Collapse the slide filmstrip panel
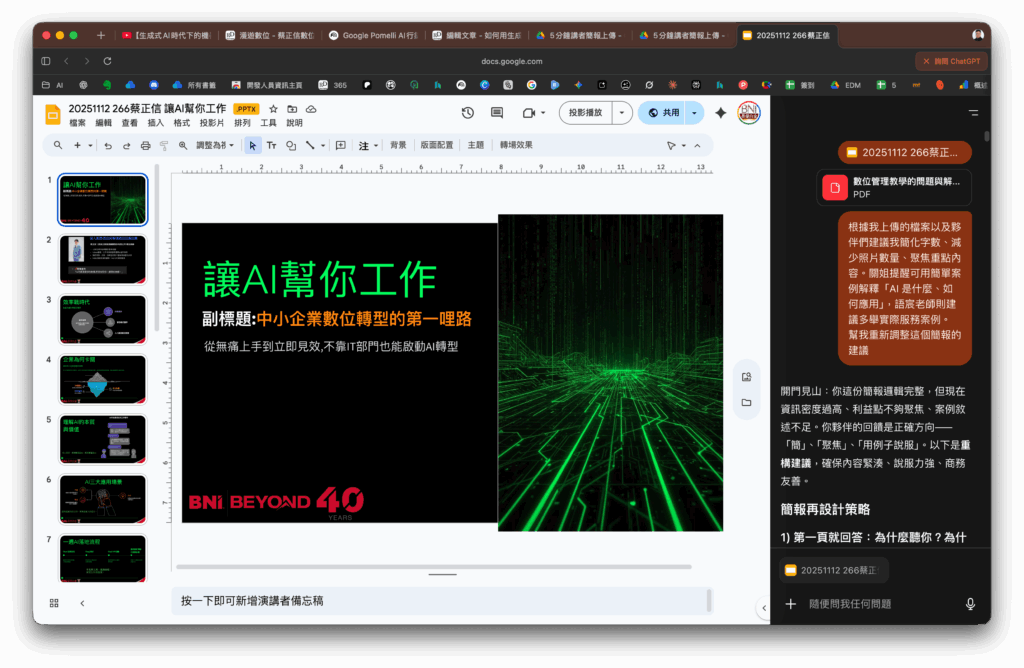 82,603
